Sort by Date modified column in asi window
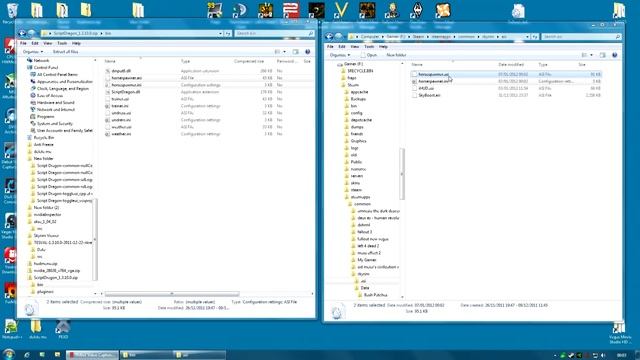Screen dimensions: 640x360 click(x=511, y=65)
